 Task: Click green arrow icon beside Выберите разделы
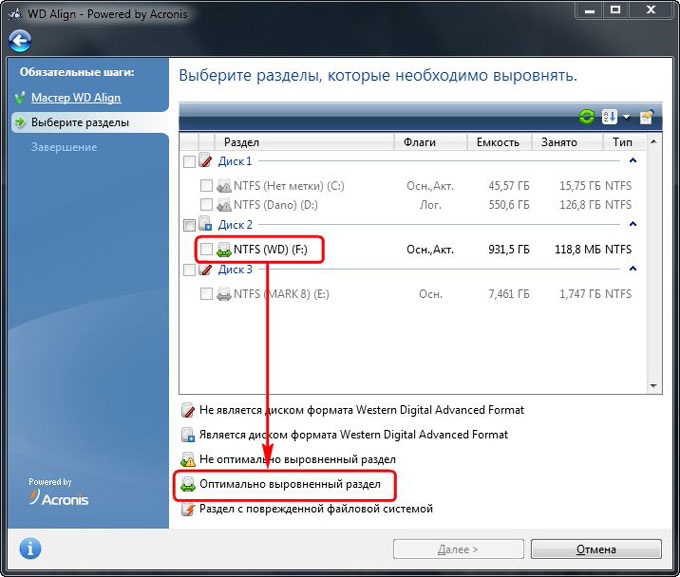coord(20,122)
